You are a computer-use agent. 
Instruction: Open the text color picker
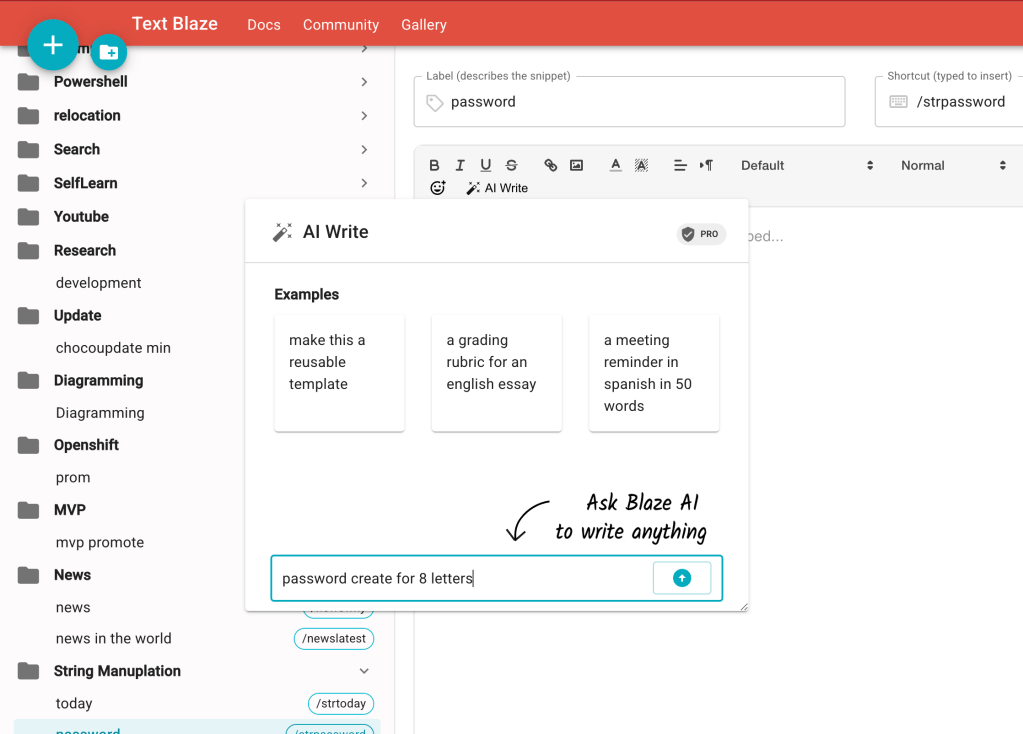coord(615,165)
